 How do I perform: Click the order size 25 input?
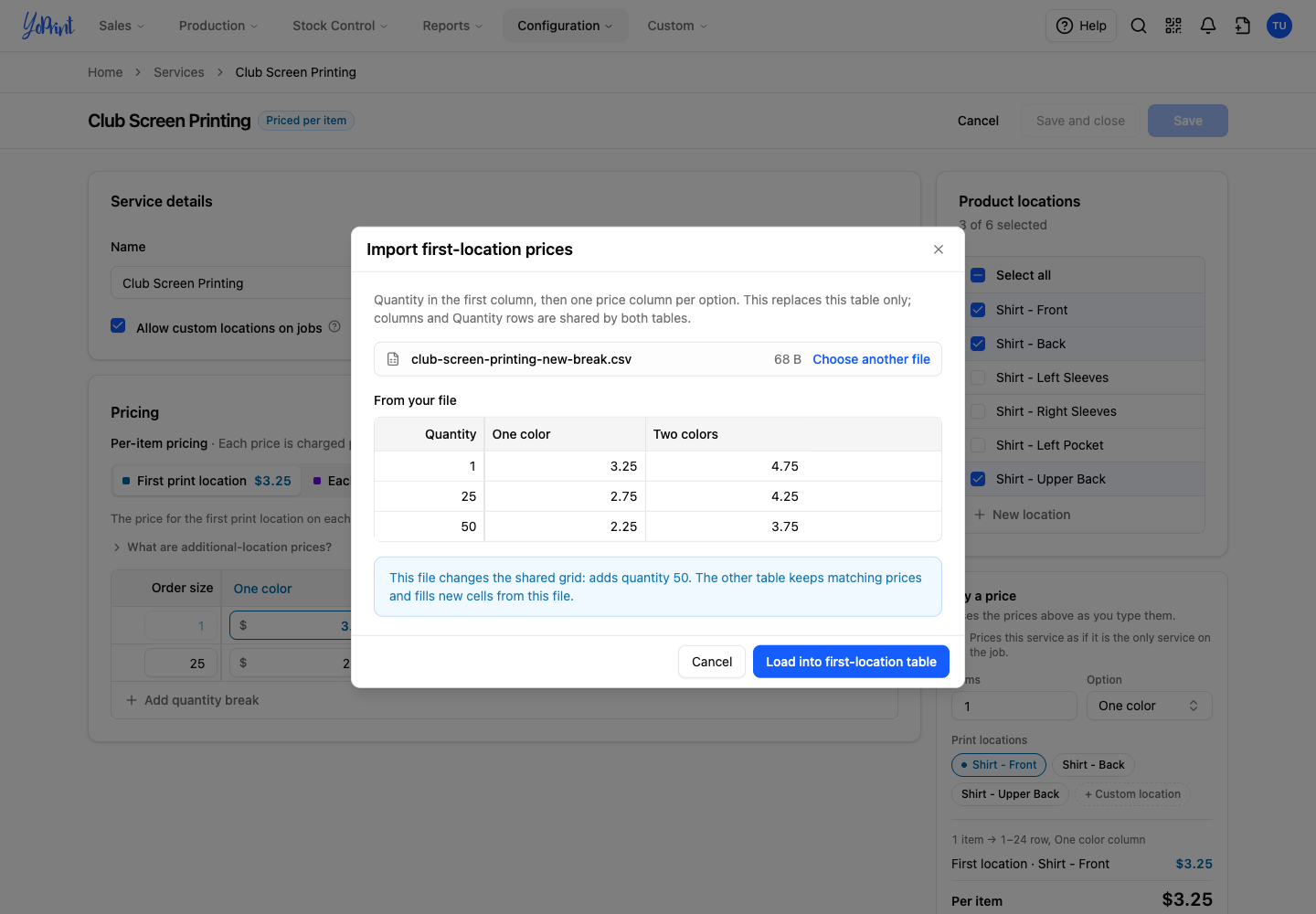click(181, 663)
